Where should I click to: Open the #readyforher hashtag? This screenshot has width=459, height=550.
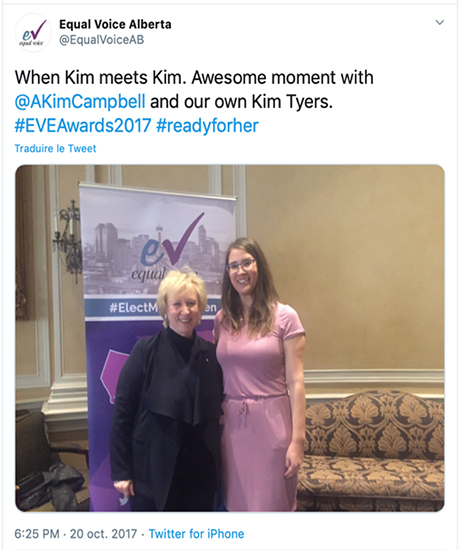[207, 126]
